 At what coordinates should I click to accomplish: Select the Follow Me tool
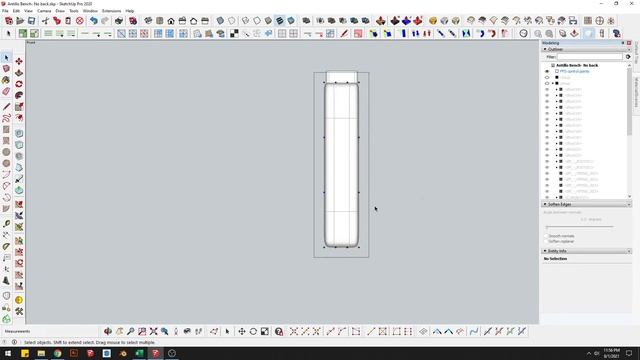19,96
